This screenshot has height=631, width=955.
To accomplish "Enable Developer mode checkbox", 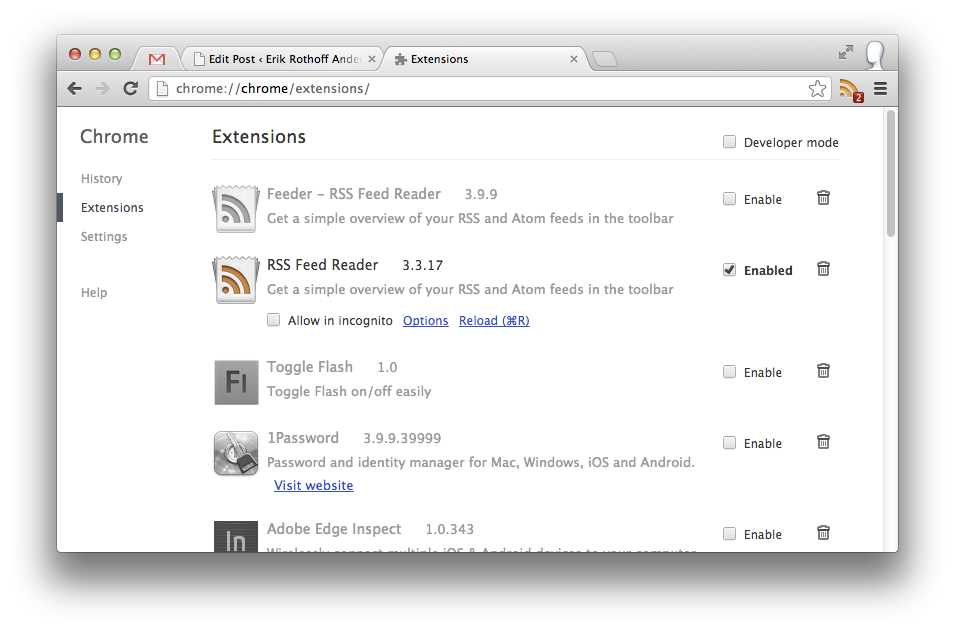I will coord(729,142).
